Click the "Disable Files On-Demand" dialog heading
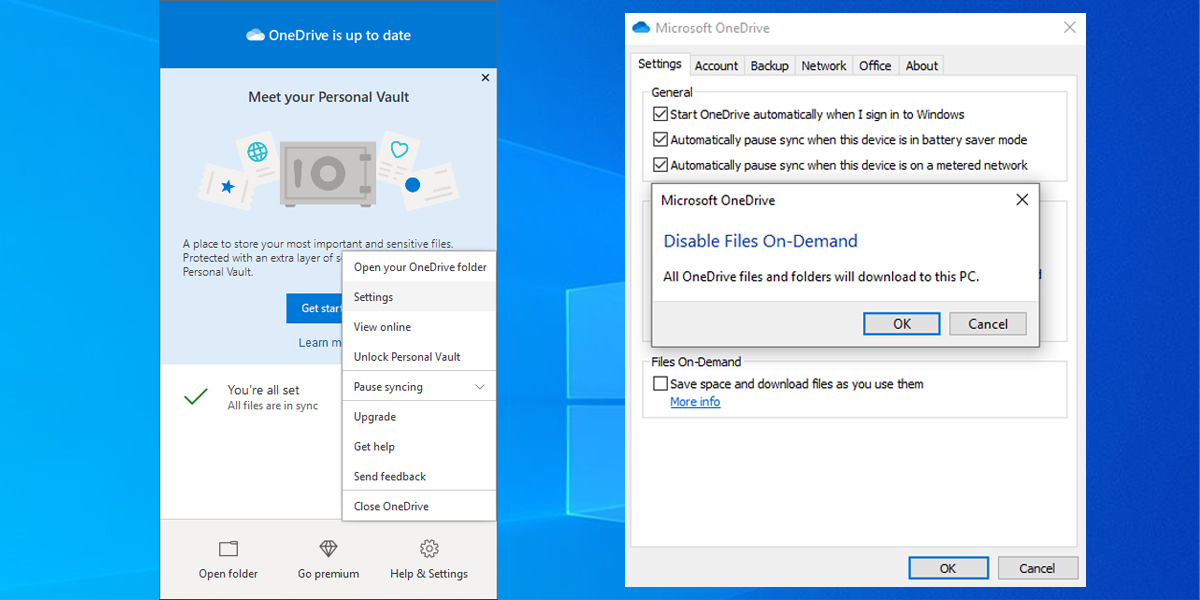Screen dimensions: 1200x600 pos(761,241)
